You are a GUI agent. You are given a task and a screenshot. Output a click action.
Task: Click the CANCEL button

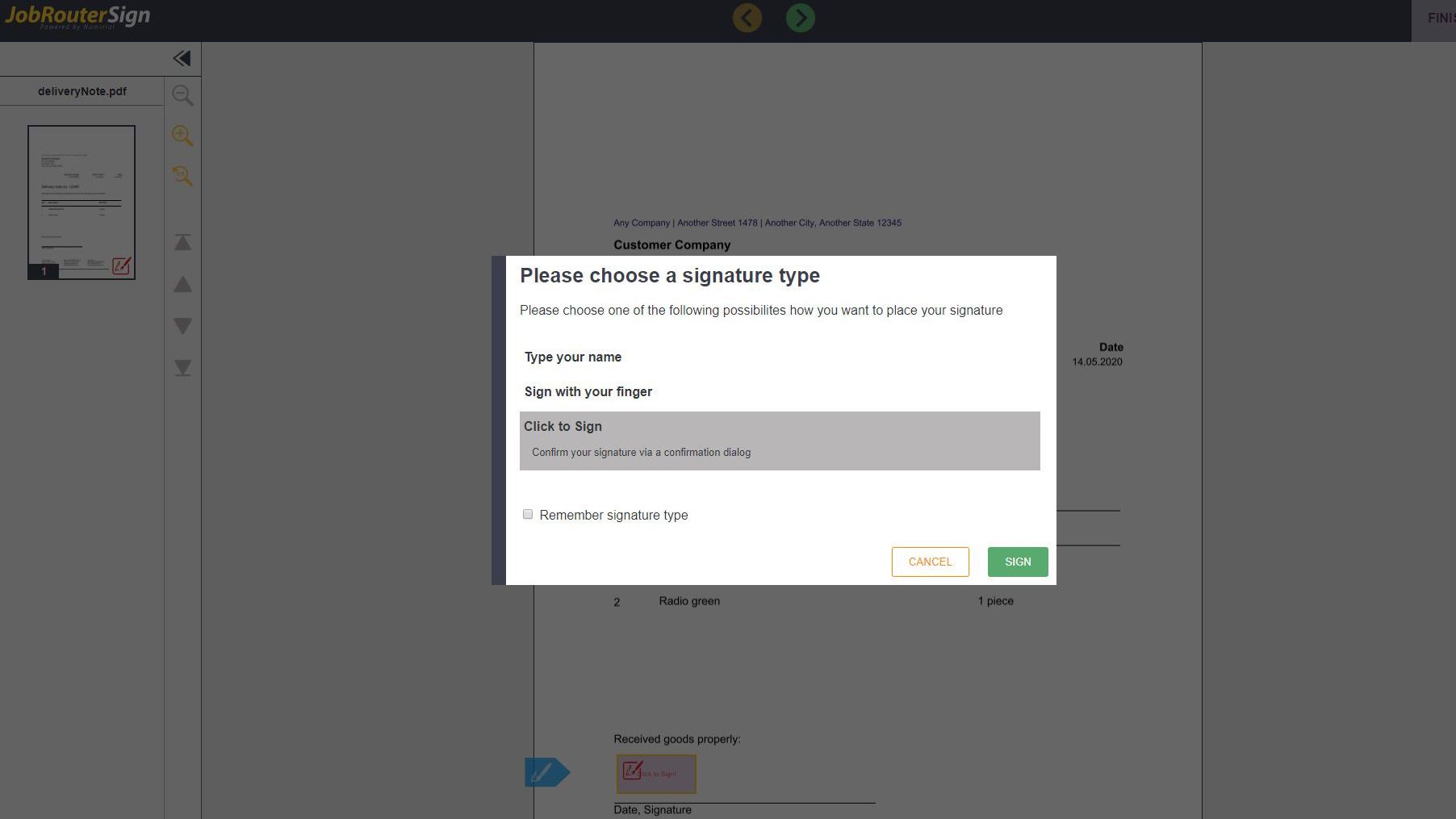click(930, 562)
